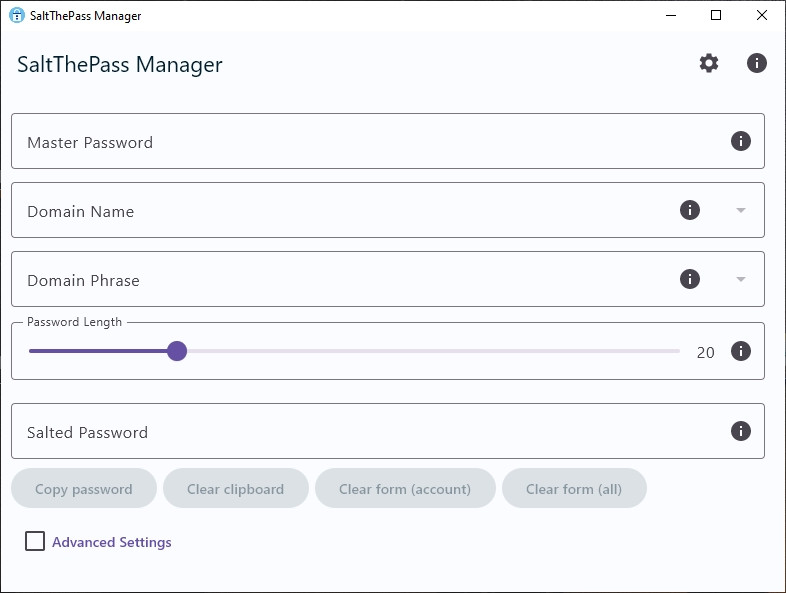Show info for Password Length slider
Screen dimensions: 786x593
pos(740,351)
